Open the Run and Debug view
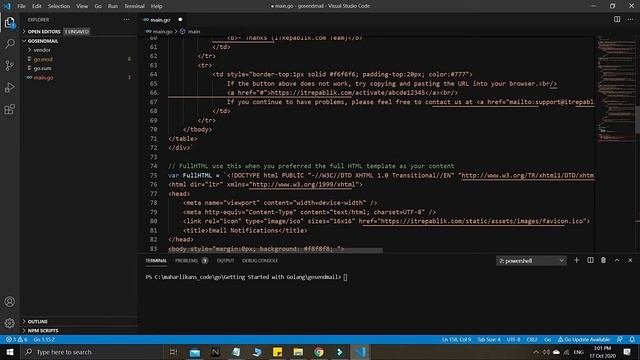Screen dimensions: 640x360 pos(9,87)
